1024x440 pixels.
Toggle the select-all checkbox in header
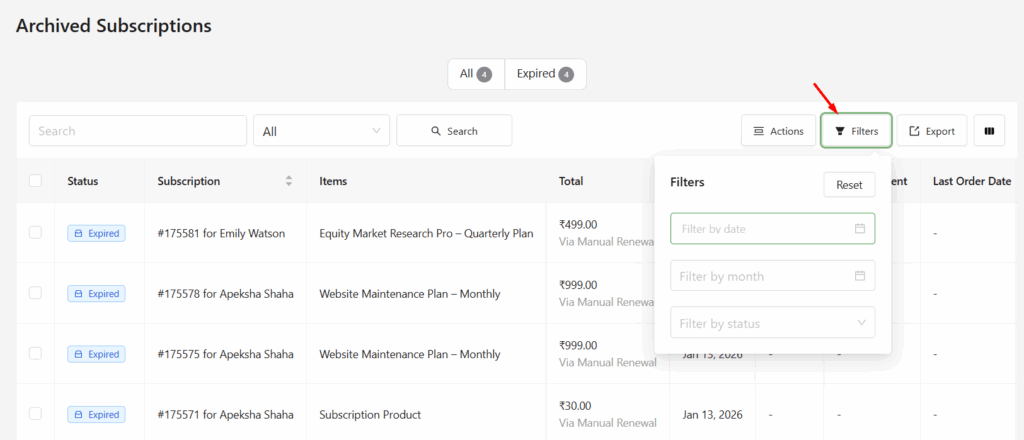(36, 181)
